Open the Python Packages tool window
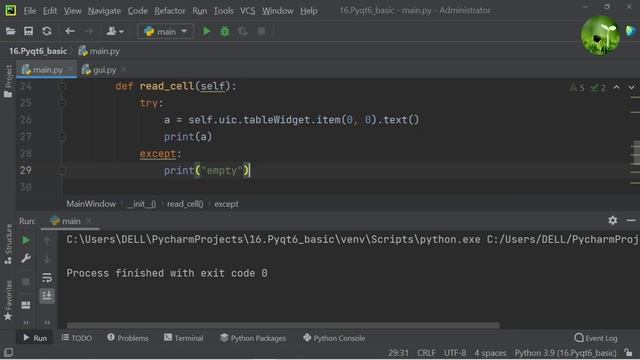 (253, 338)
